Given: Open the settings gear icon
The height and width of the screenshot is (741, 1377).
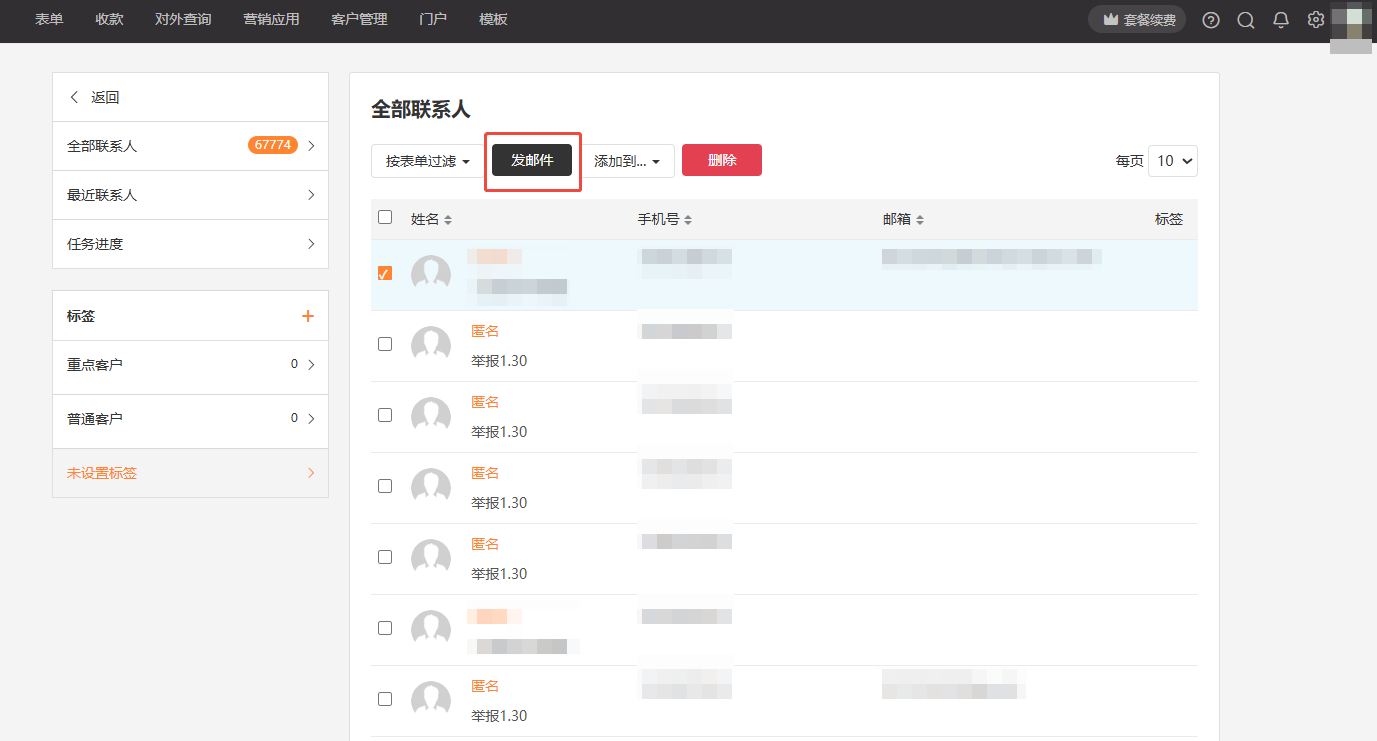Looking at the screenshot, I should click(x=1316, y=20).
